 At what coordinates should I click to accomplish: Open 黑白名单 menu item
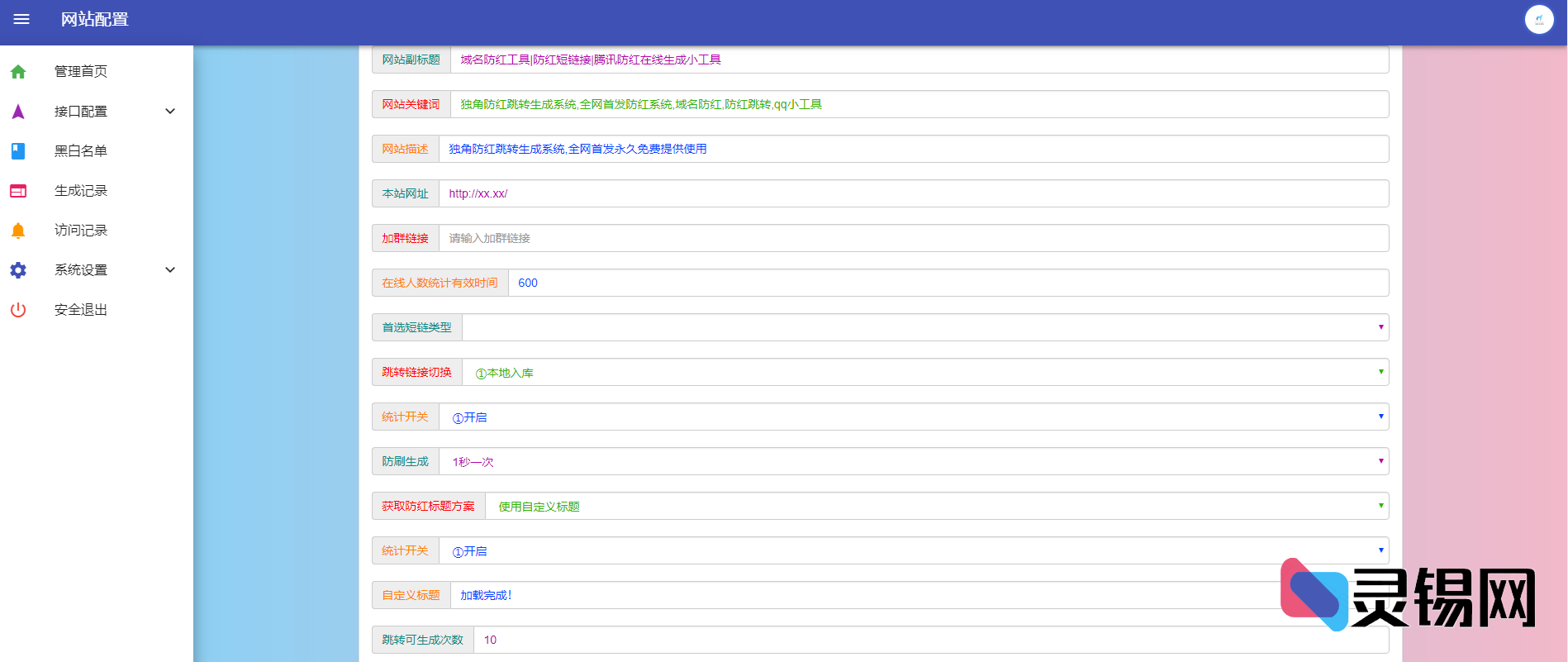[81, 151]
